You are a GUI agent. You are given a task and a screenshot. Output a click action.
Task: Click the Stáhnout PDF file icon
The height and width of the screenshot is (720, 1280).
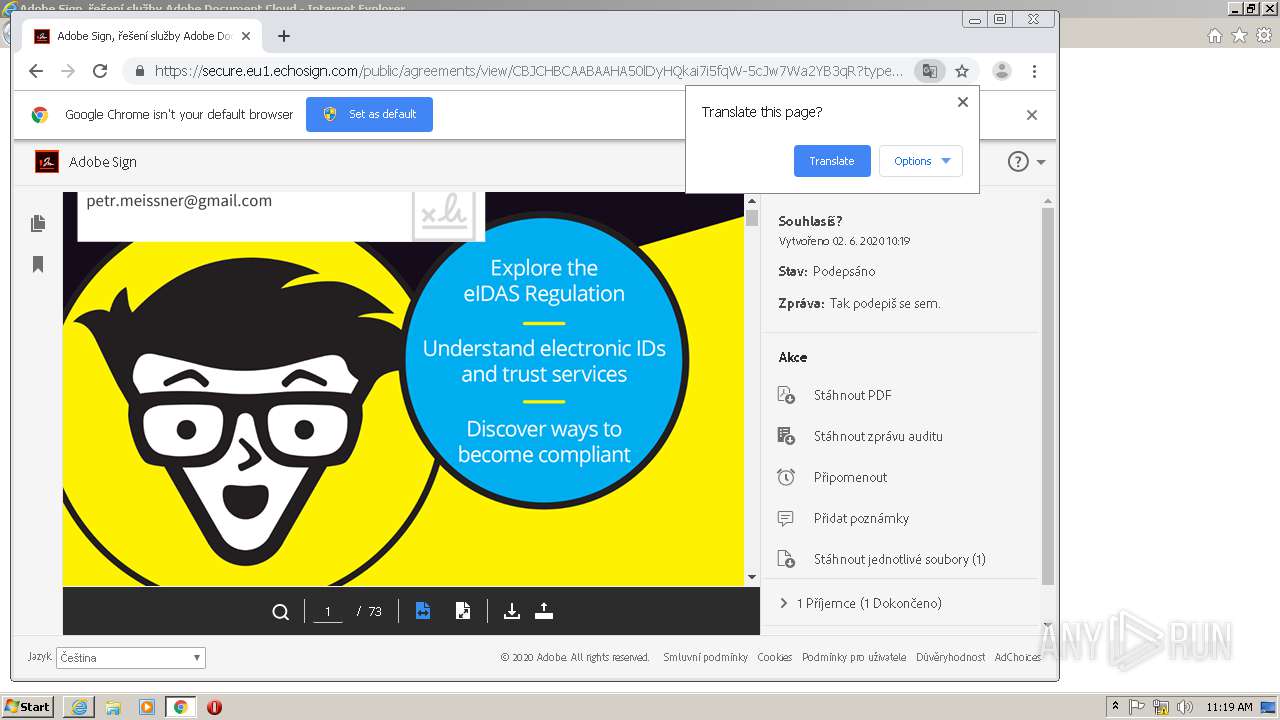(x=786, y=395)
